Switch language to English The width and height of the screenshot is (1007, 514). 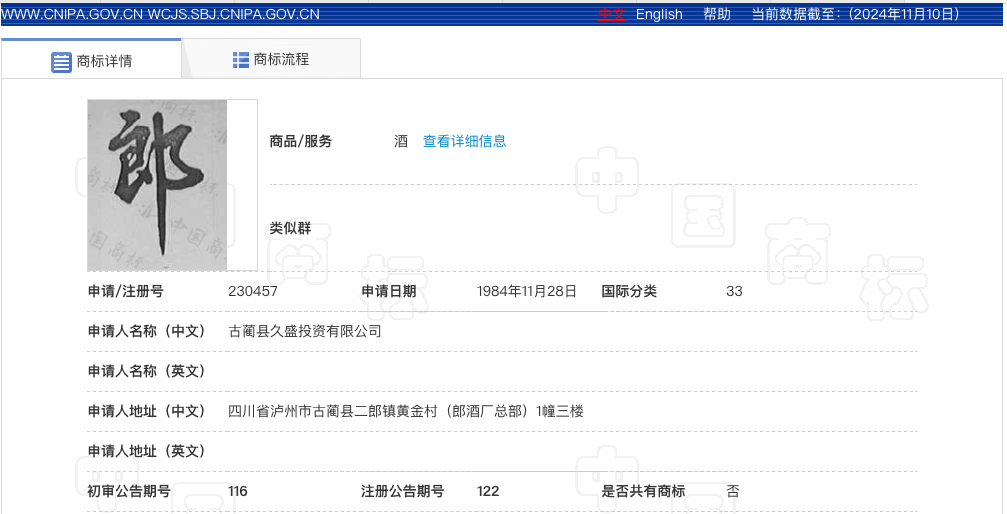[x=659, y=14]
